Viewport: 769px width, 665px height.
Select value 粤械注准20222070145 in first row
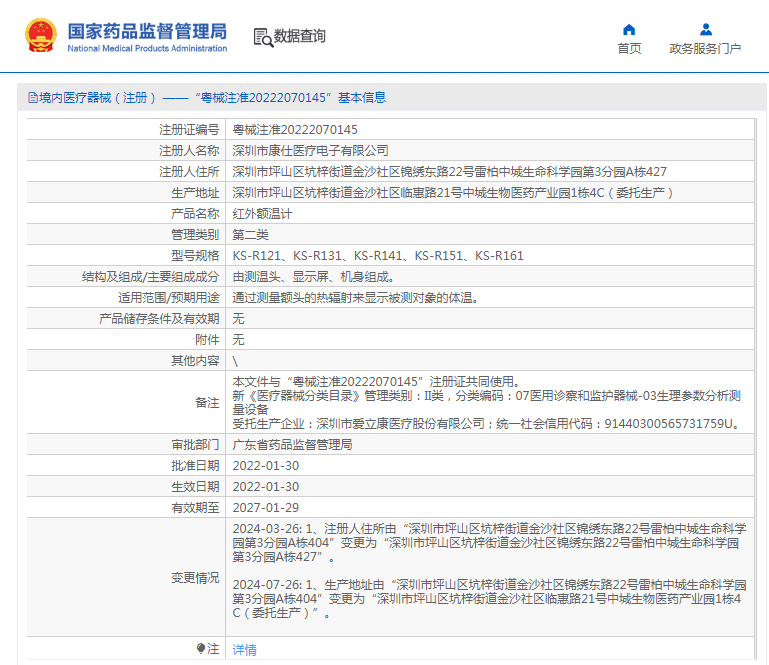click(x=295, y=129)
